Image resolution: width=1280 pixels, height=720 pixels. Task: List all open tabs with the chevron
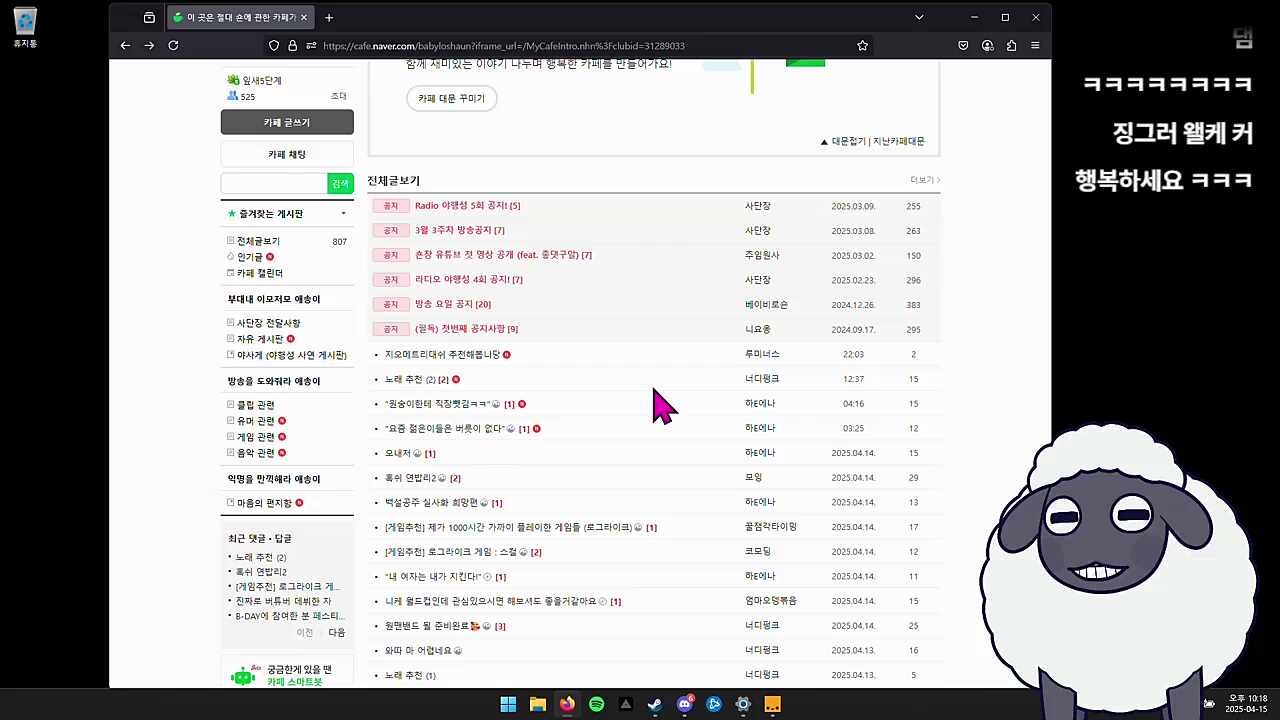pos(919,17)
